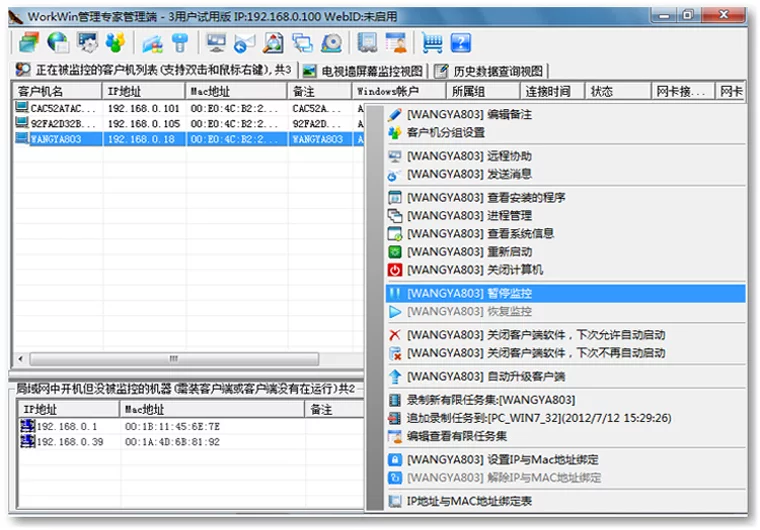Click network icon beside 192.168.0.39

point(28,441)
